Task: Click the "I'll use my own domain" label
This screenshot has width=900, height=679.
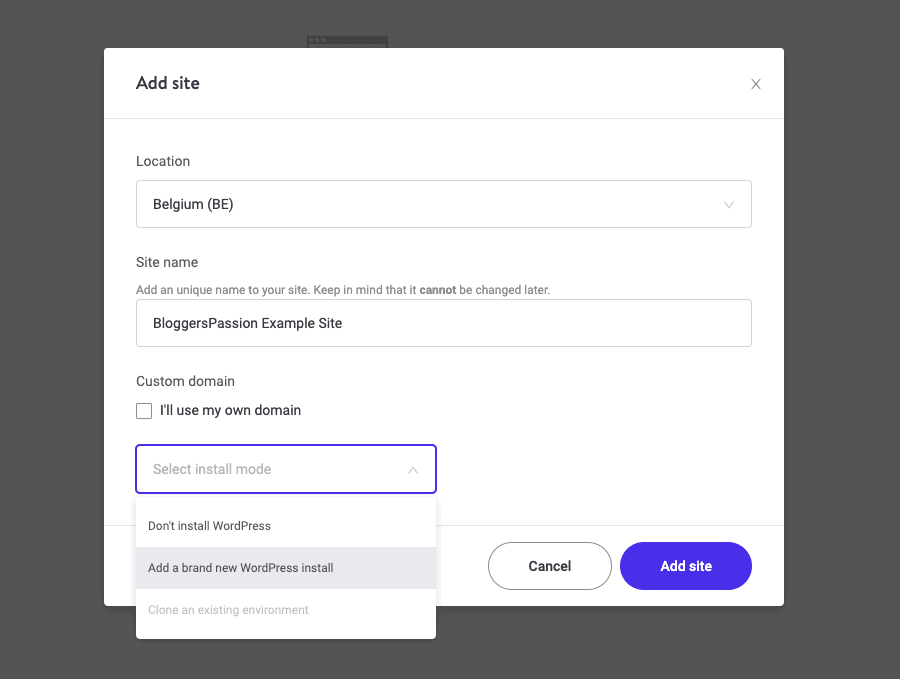Action: pos(230,410)
